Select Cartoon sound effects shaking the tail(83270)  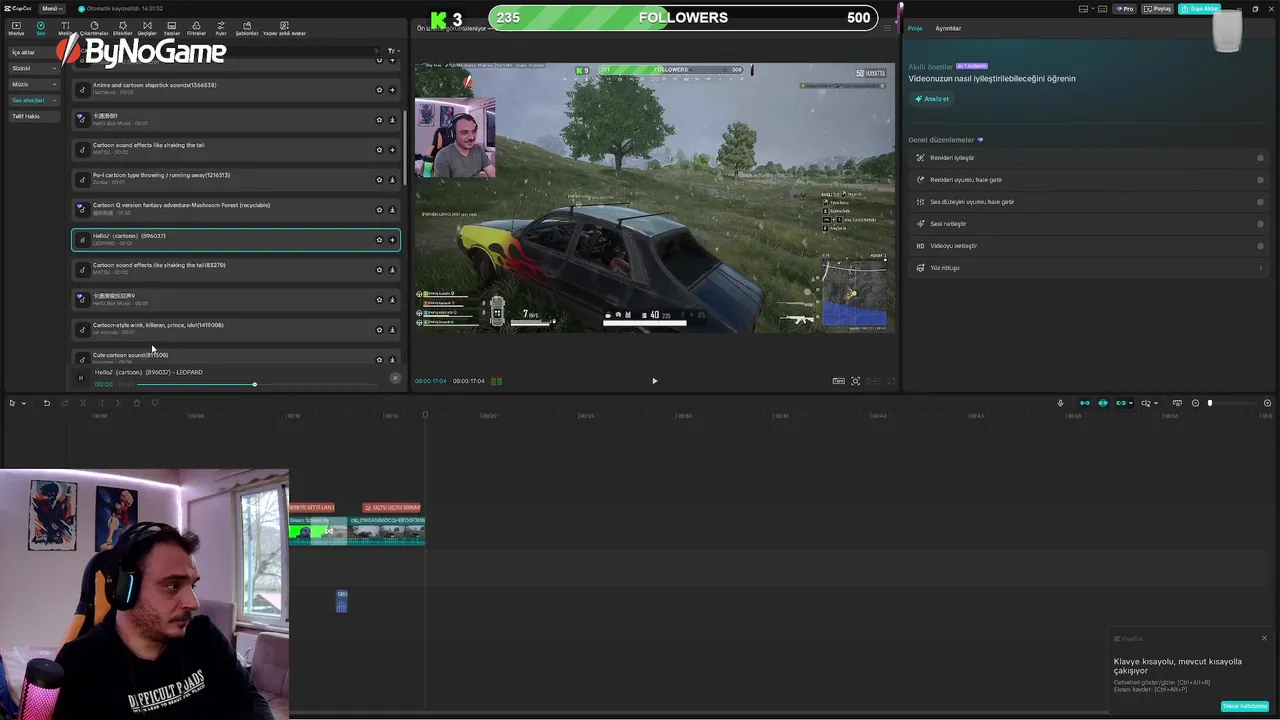(236, 269)
